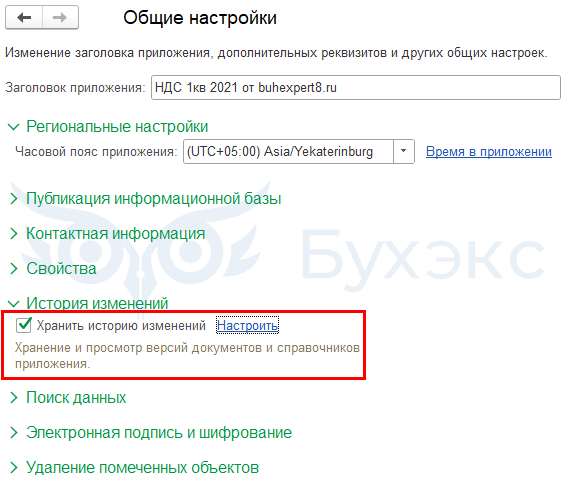
Task: Open the Контактная информация section heading
Action: pos(116,234)
